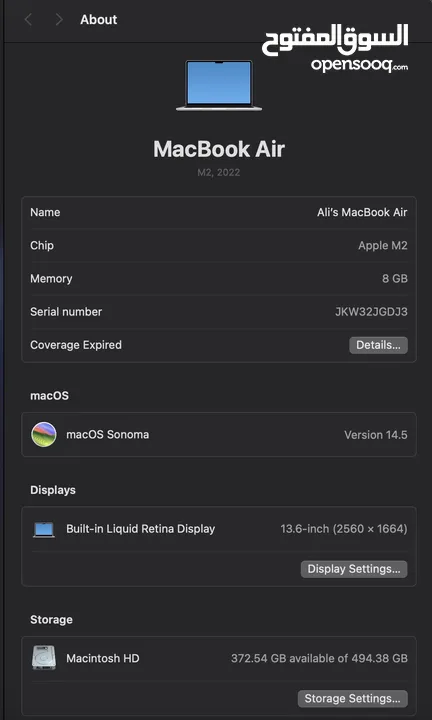Viewport: 432px width, 720px height.
Task: Go forward with the right chevron arrow
Action: [59, 20]
